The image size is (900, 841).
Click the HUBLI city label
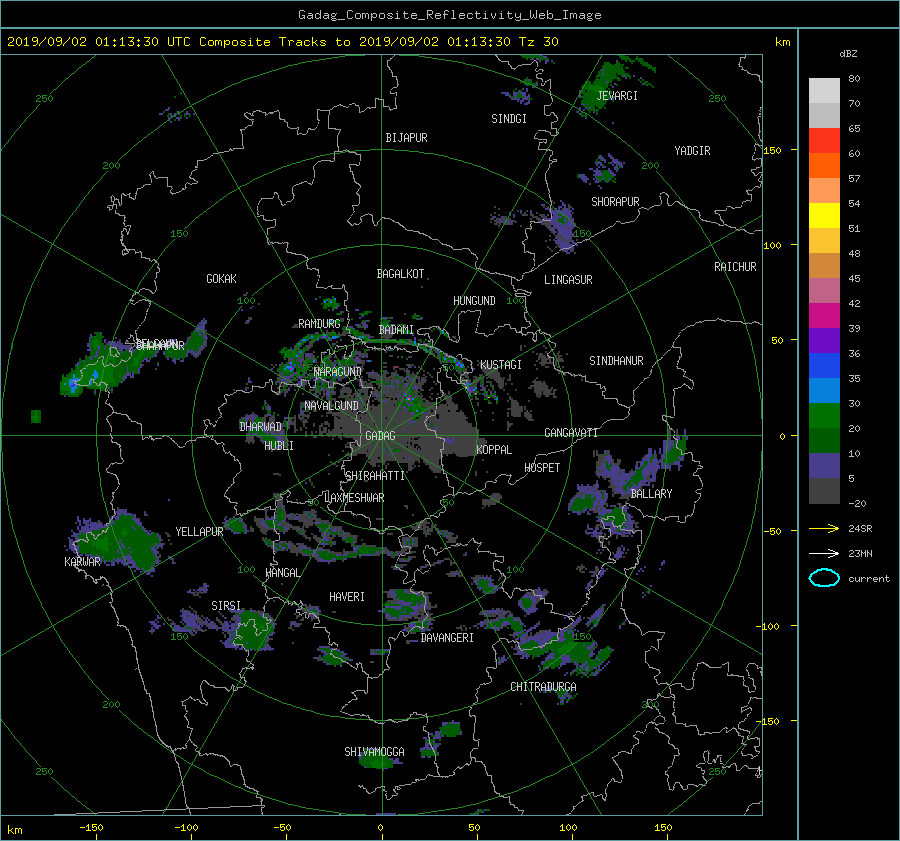pyautogui.click(x=278, y=446)
